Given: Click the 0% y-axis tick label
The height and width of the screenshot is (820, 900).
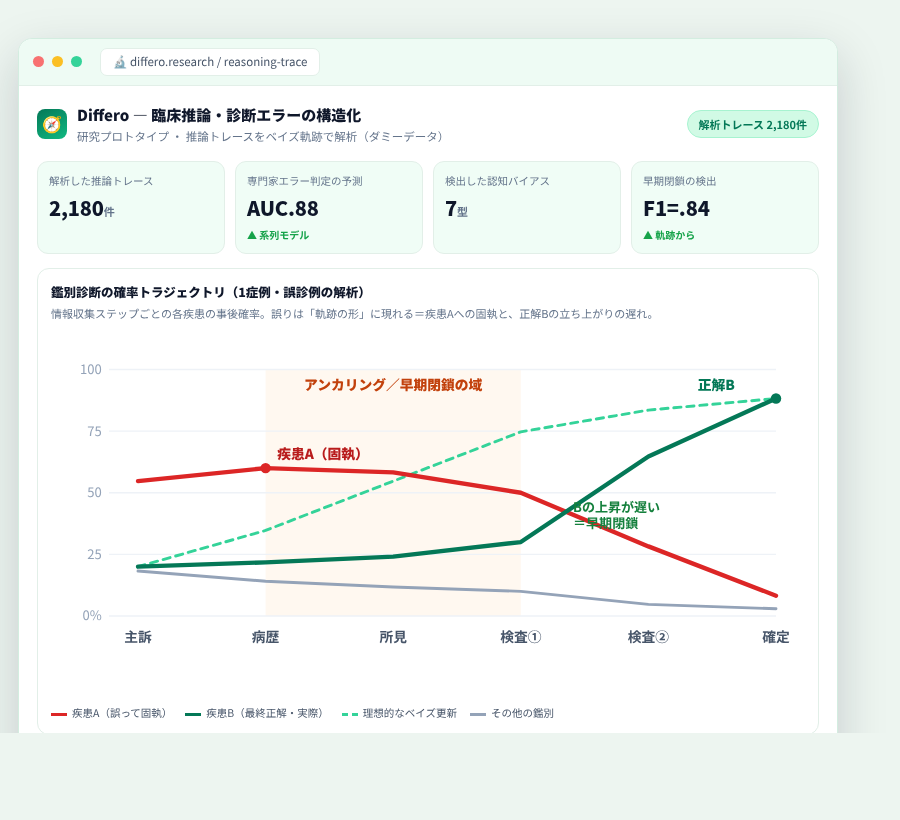Looking at the screenshot, I should pos(92,616).
